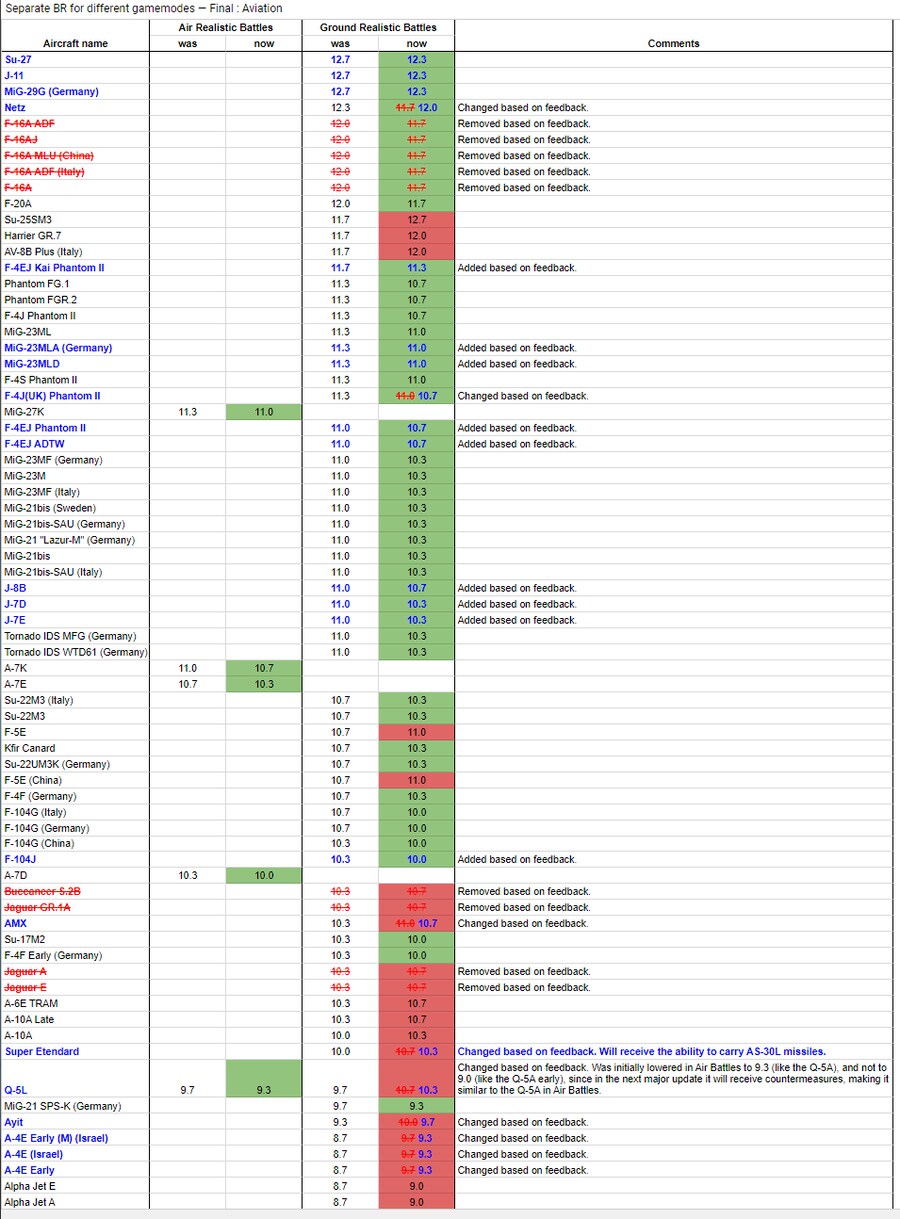
Task: Click the MiG-23MLD aircraft name cell
Action: (75, 364)
